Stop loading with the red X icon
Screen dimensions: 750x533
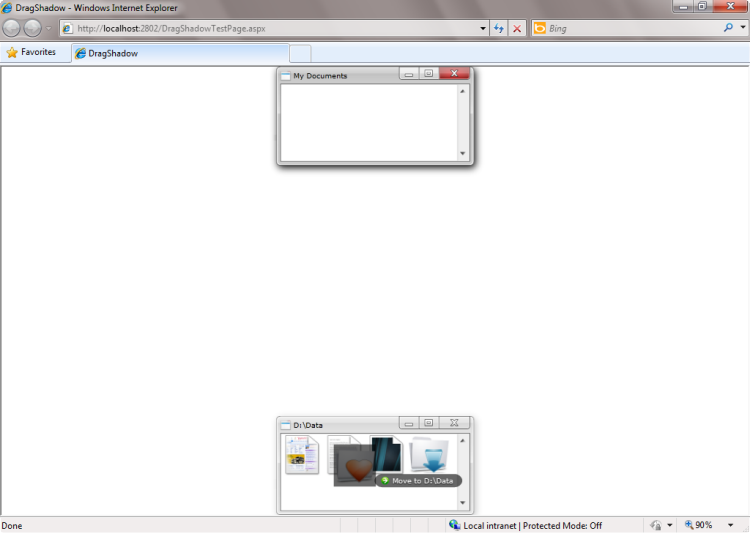click(x=517, y=29)
